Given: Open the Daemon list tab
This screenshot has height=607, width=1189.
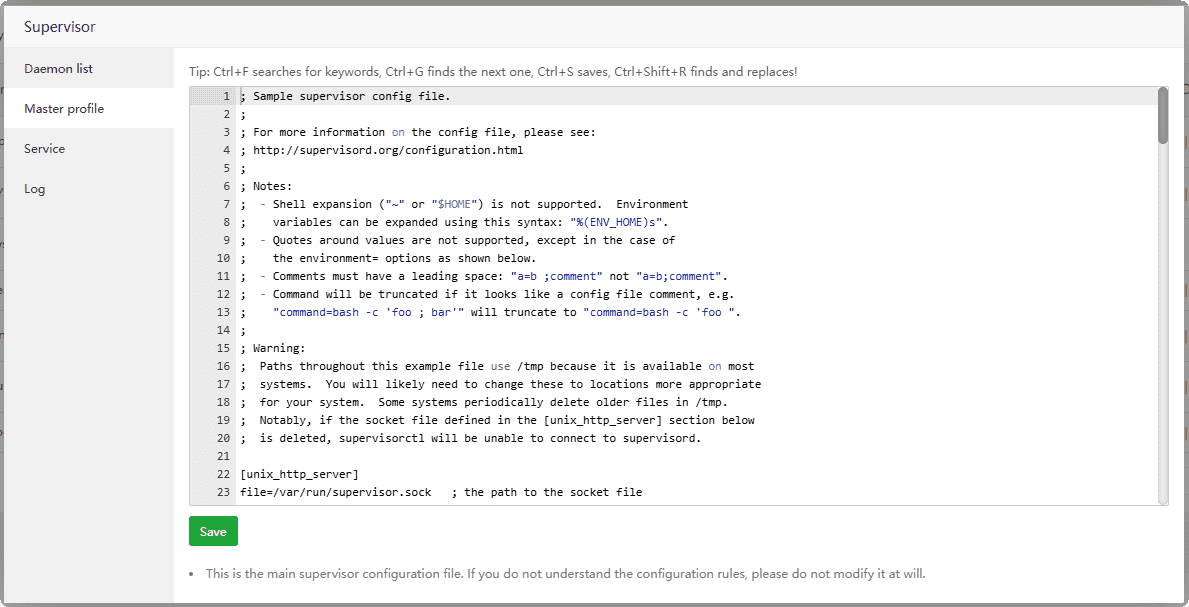Looking at the screenshot, I should coord(58,68).
